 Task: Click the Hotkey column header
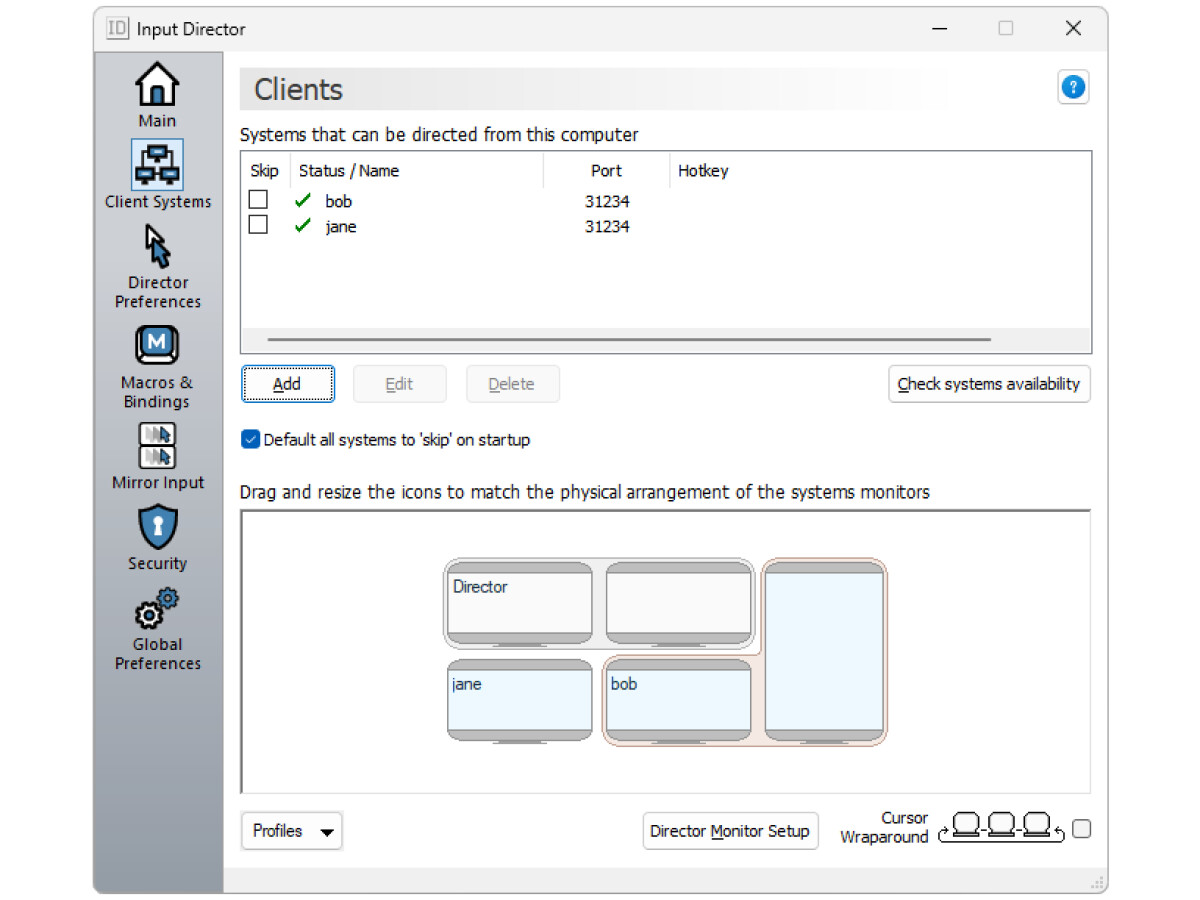(x=703, y=171)
